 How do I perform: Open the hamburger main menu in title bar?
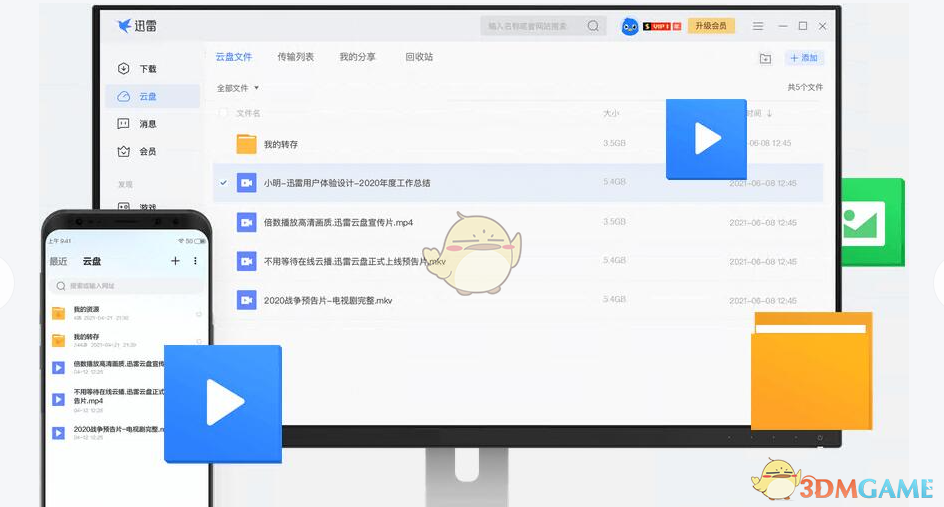coord(758,26)
